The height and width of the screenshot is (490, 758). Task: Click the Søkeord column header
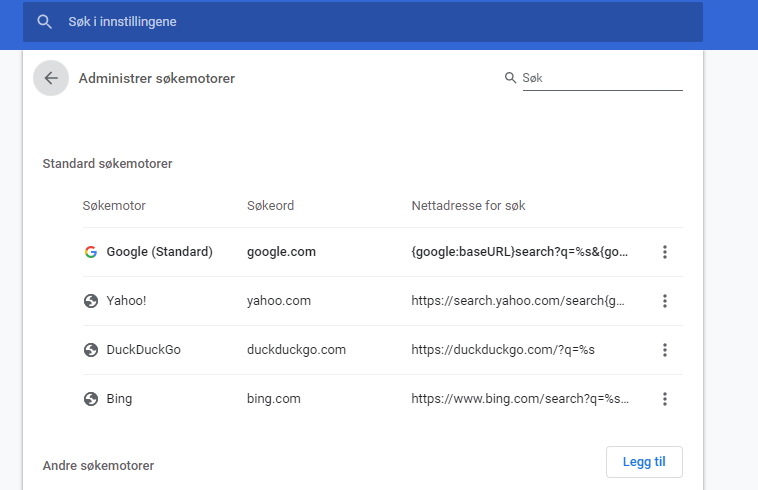(270, 206)
